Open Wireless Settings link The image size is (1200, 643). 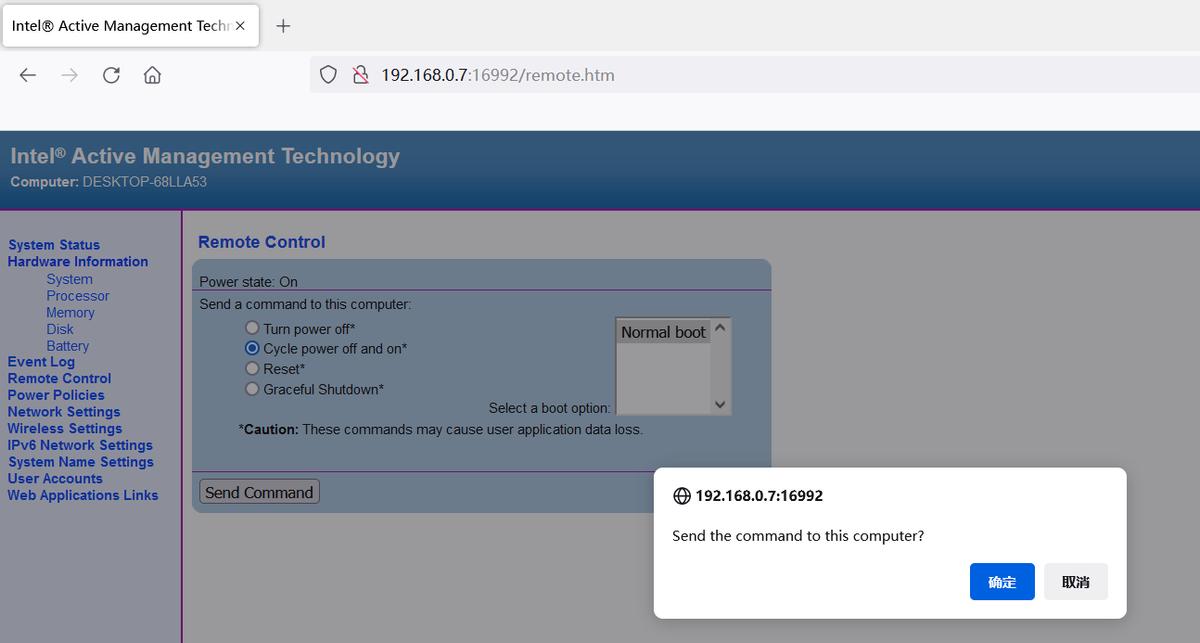(65, 429)
